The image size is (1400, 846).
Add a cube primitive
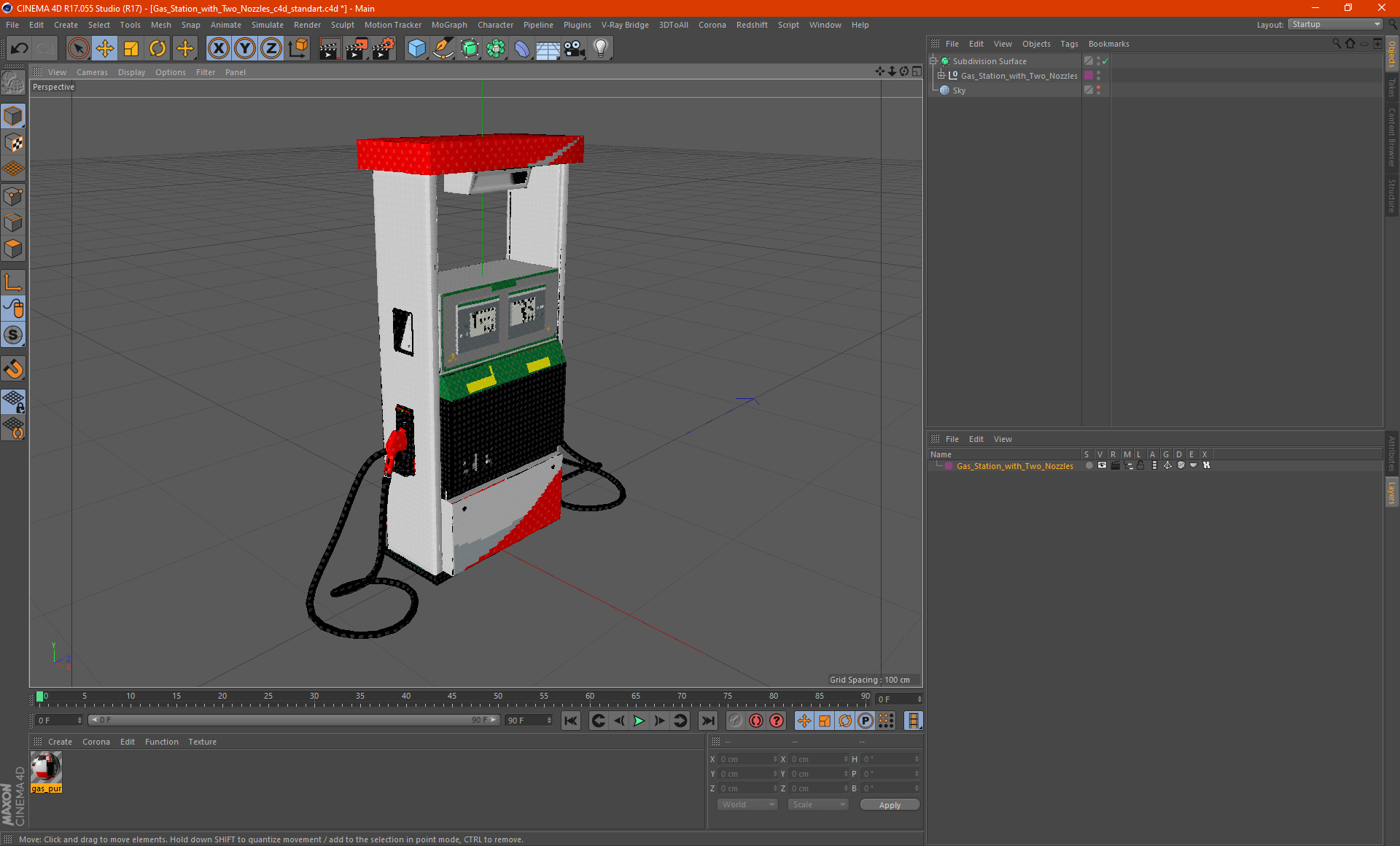pos(416,49)
